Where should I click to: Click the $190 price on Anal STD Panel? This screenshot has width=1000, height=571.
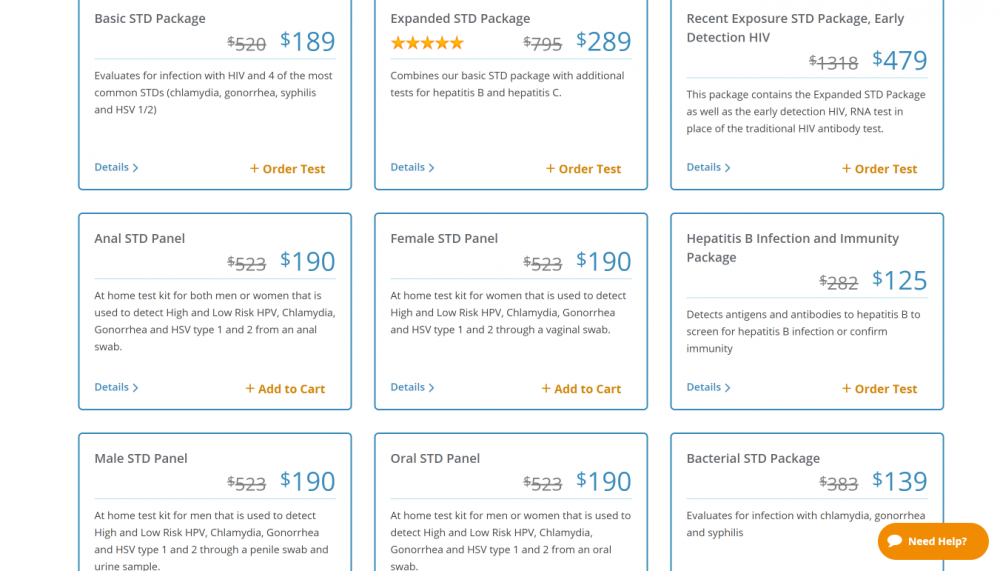tap(307, 262)
